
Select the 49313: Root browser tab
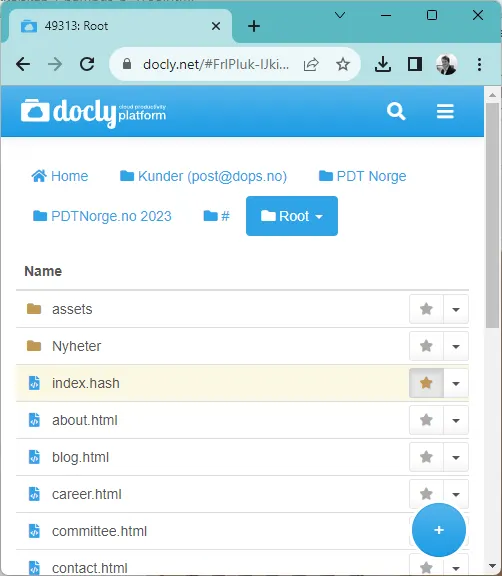[x=118, y=26]
